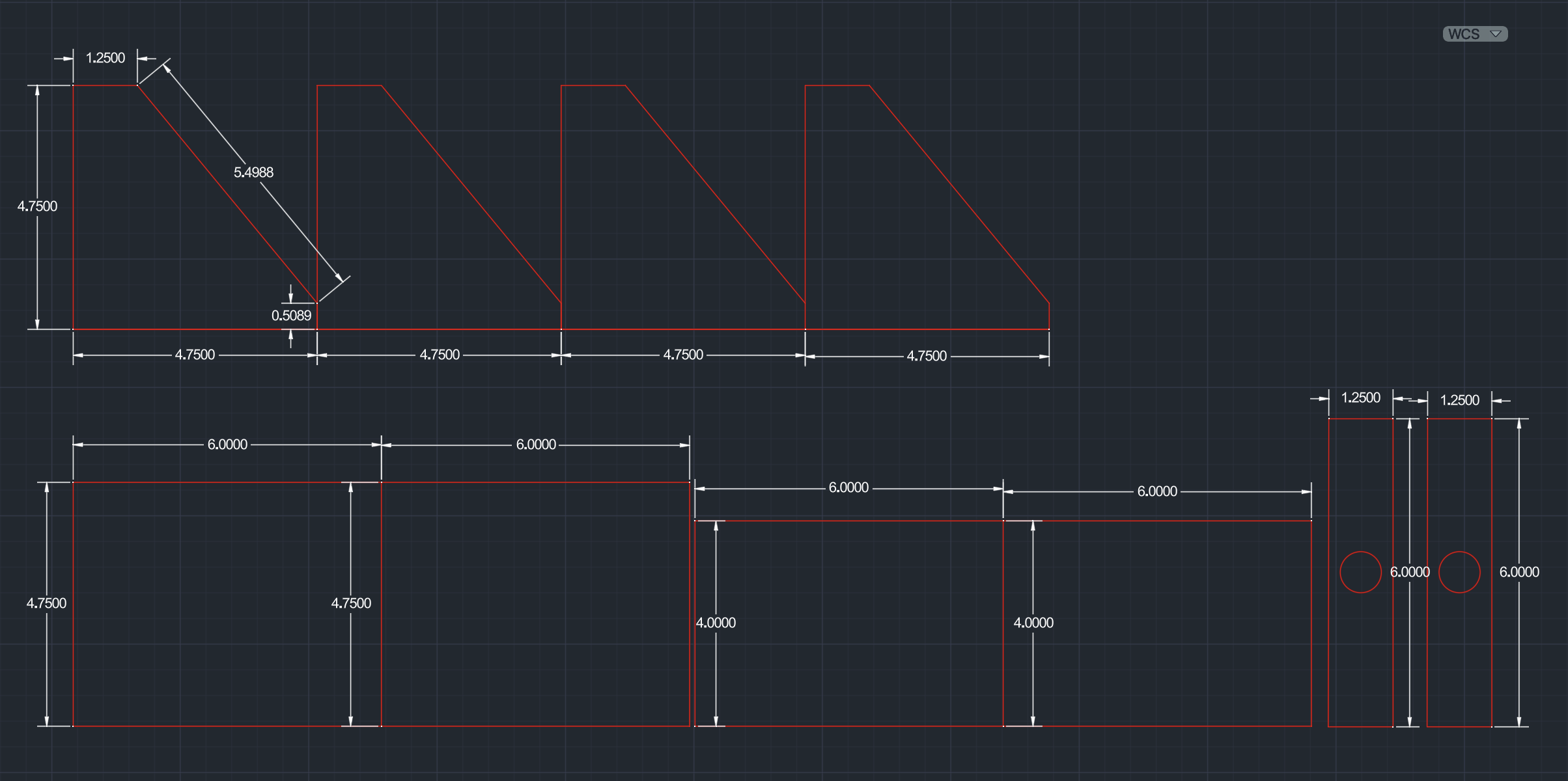Click the 6.0000 dimension above first bottom rectangle
This screenshot has width=1568, height=781.
click(x=227, y=445)
